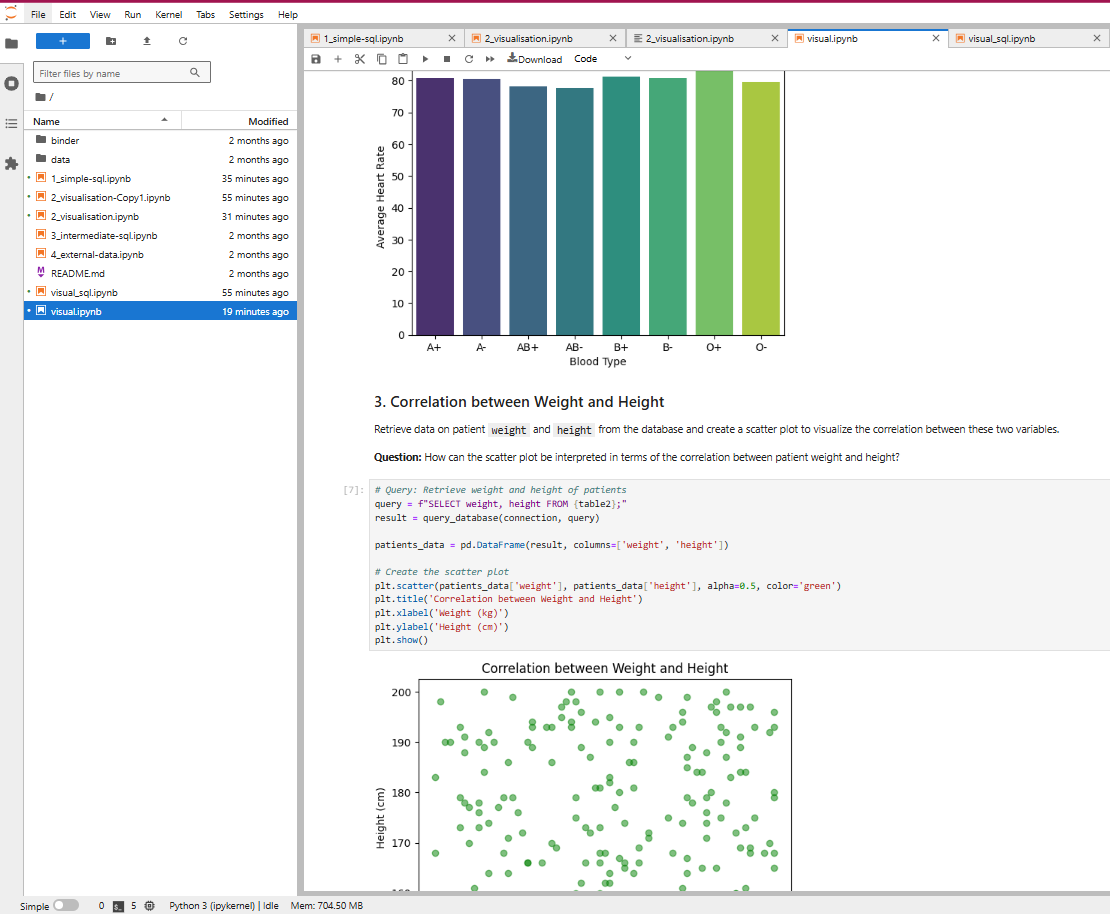Interrupt the kernel with stop button

pyautogui.click(x=447, y=59)
